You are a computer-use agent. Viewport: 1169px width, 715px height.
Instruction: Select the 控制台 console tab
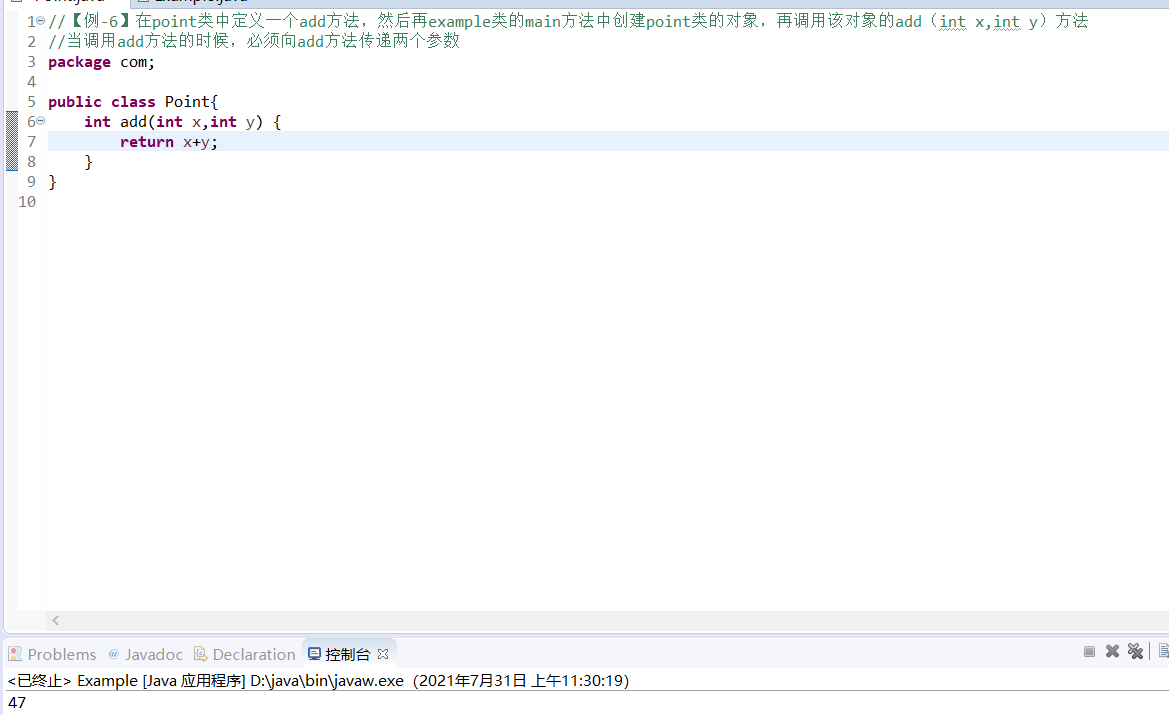347,654
